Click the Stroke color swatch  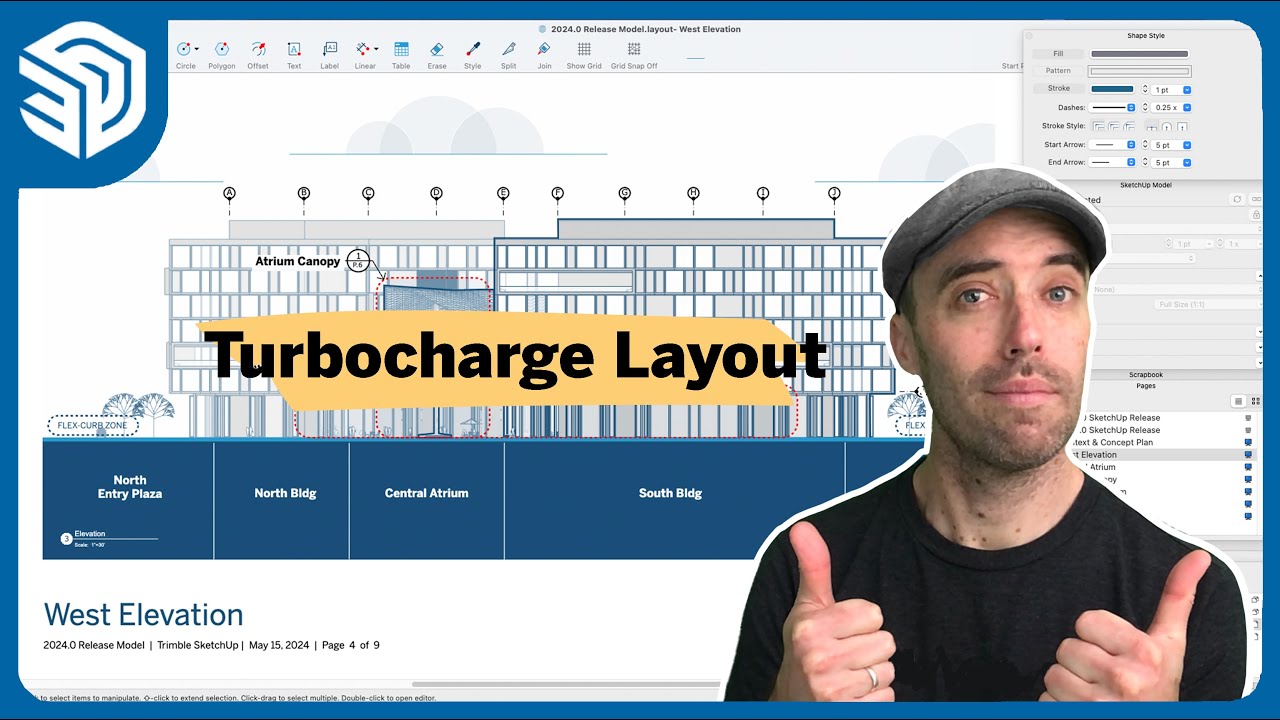[x=1112, y=89]
